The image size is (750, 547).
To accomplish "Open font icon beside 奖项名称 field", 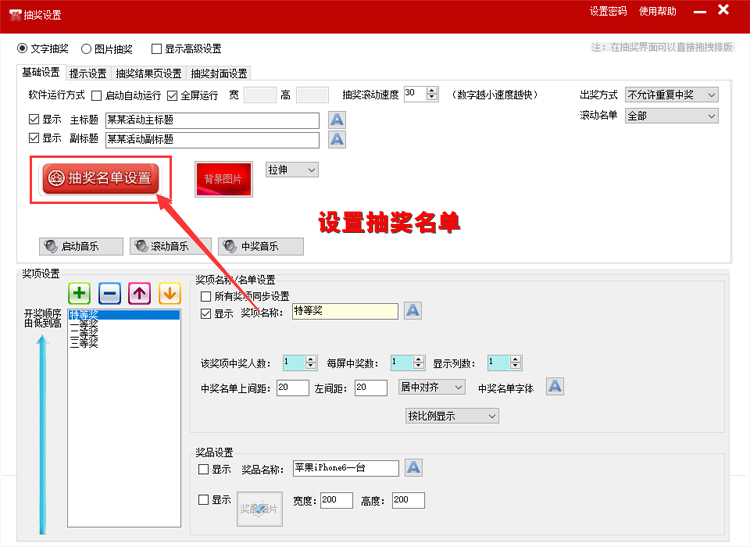I will click(413, 311).
